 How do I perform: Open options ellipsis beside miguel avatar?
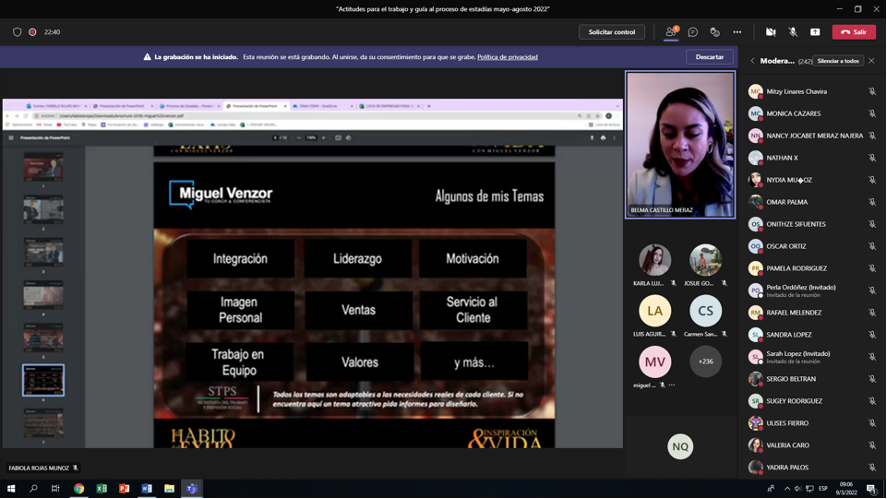[672, 385]
